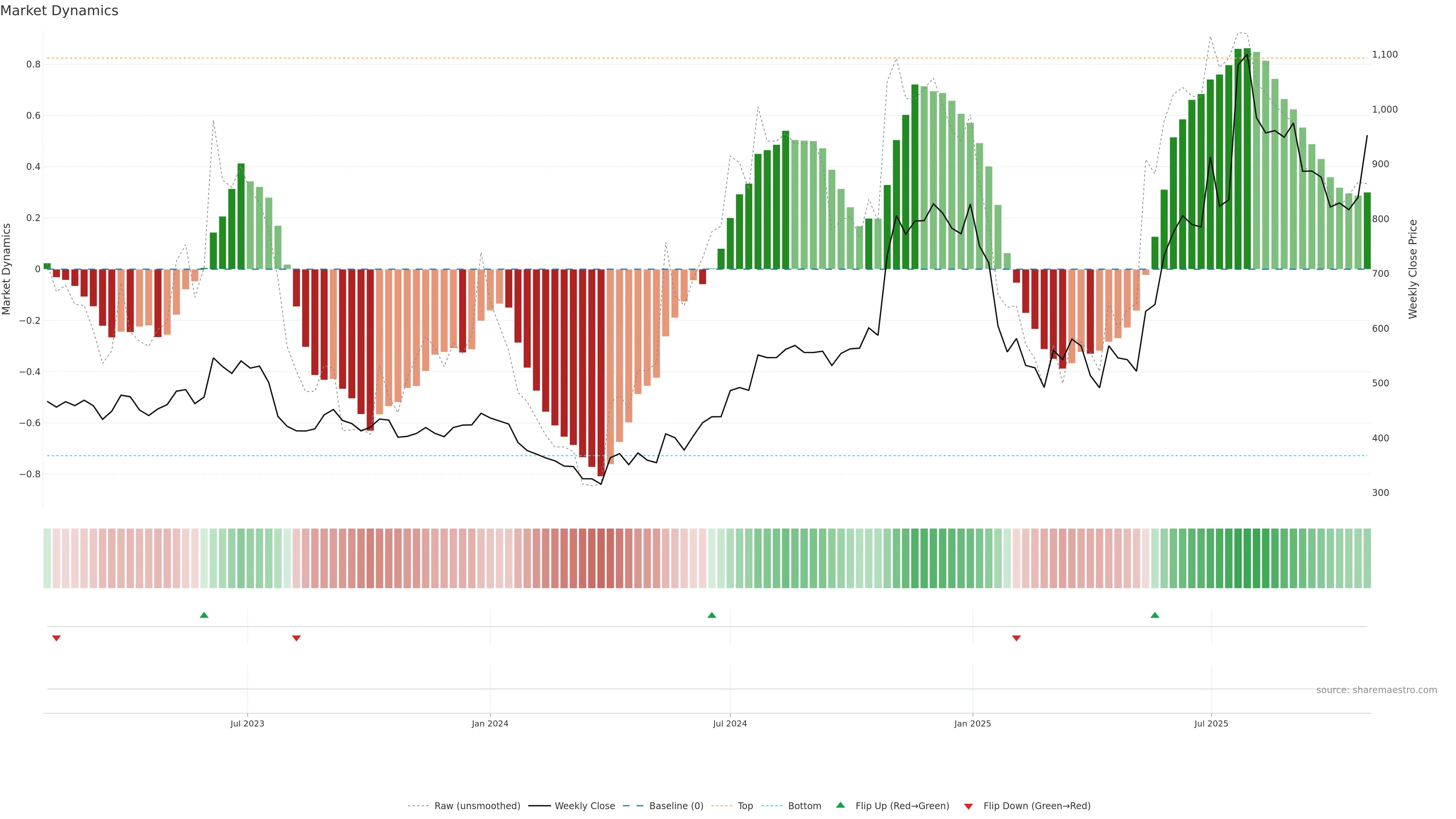
Task: Click red flip-down triangle after Jan 2025
Action: coord(1016,638)
